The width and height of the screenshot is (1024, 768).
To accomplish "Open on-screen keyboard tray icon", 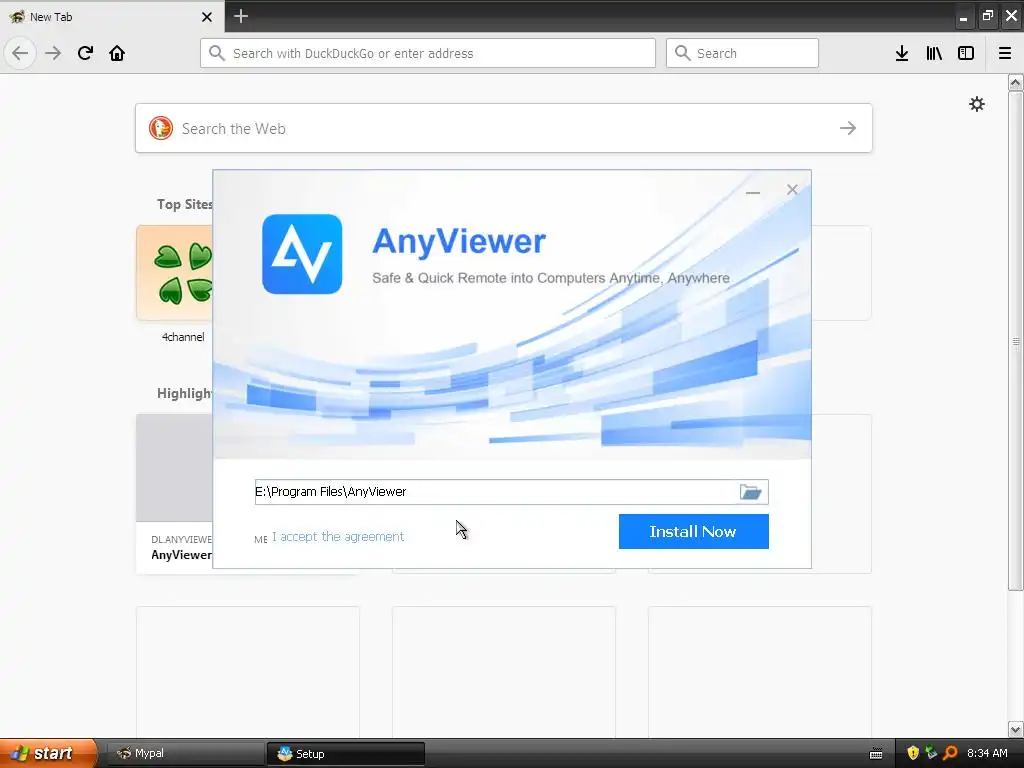I will point(876,754).
